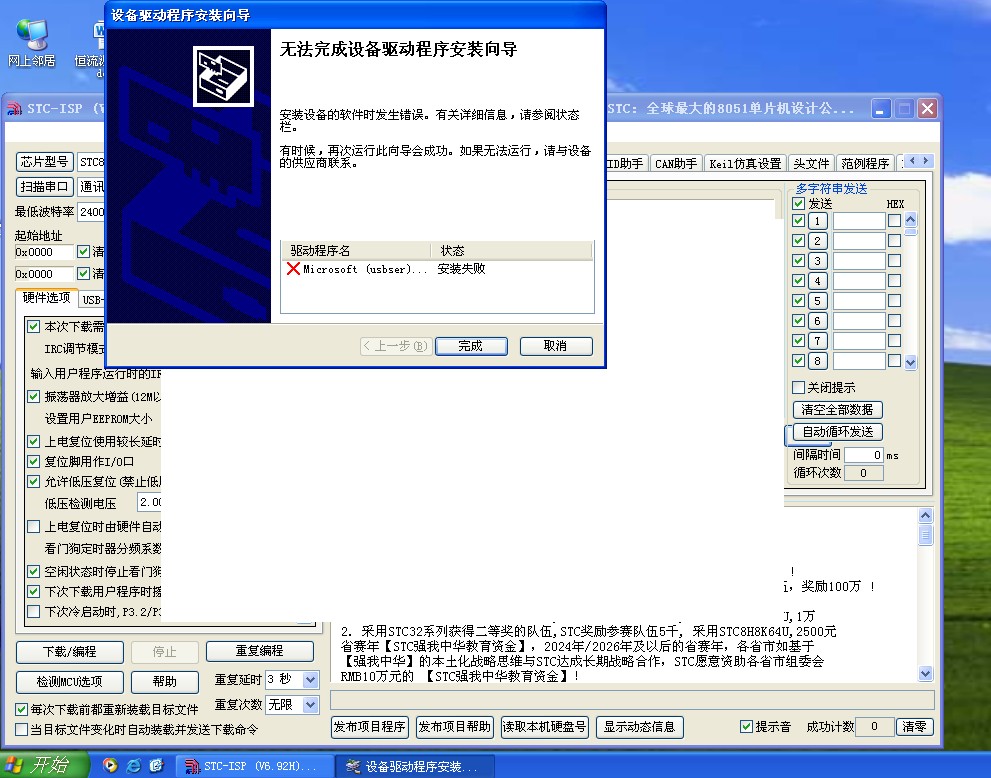This screenshot has height=778, width=991.
Task: Click the multi-string list scroll down arrow
Action: pyautogui.click(x=910, y=362)
